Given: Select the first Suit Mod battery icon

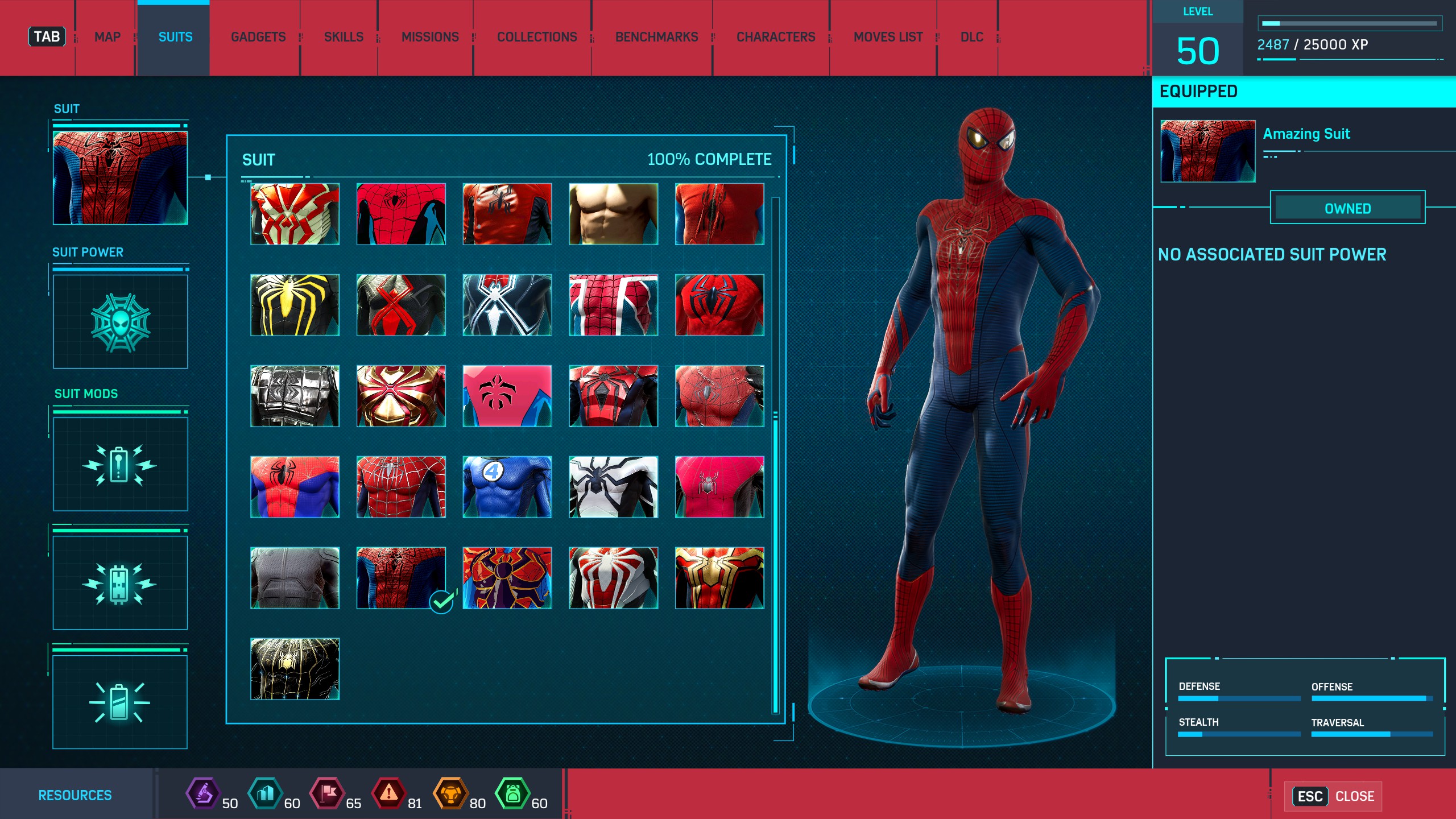Looking at the screenshot, I should pyautogui.click(x=120, y=464).
